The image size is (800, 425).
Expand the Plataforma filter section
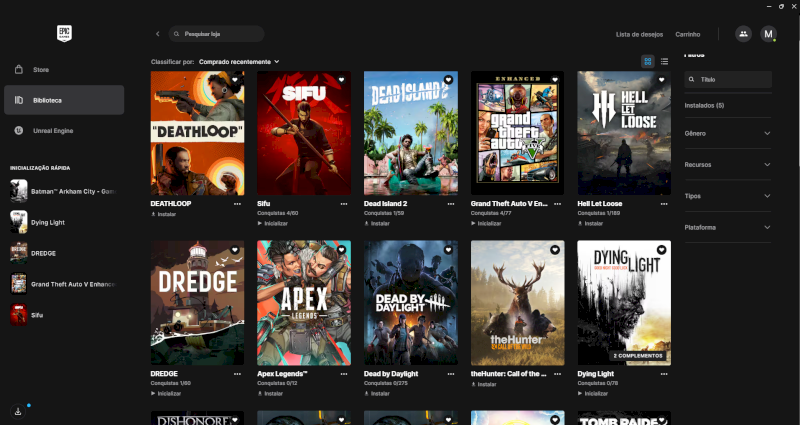click(x=727, y=227)
